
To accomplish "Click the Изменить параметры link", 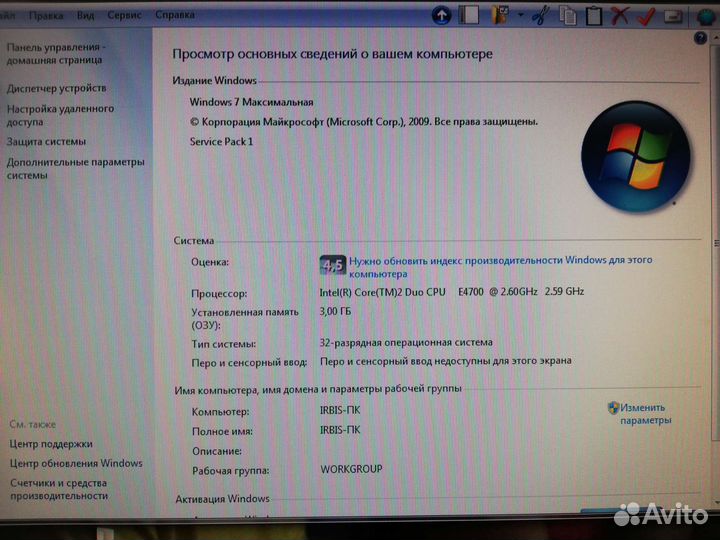I will point(646,414).
